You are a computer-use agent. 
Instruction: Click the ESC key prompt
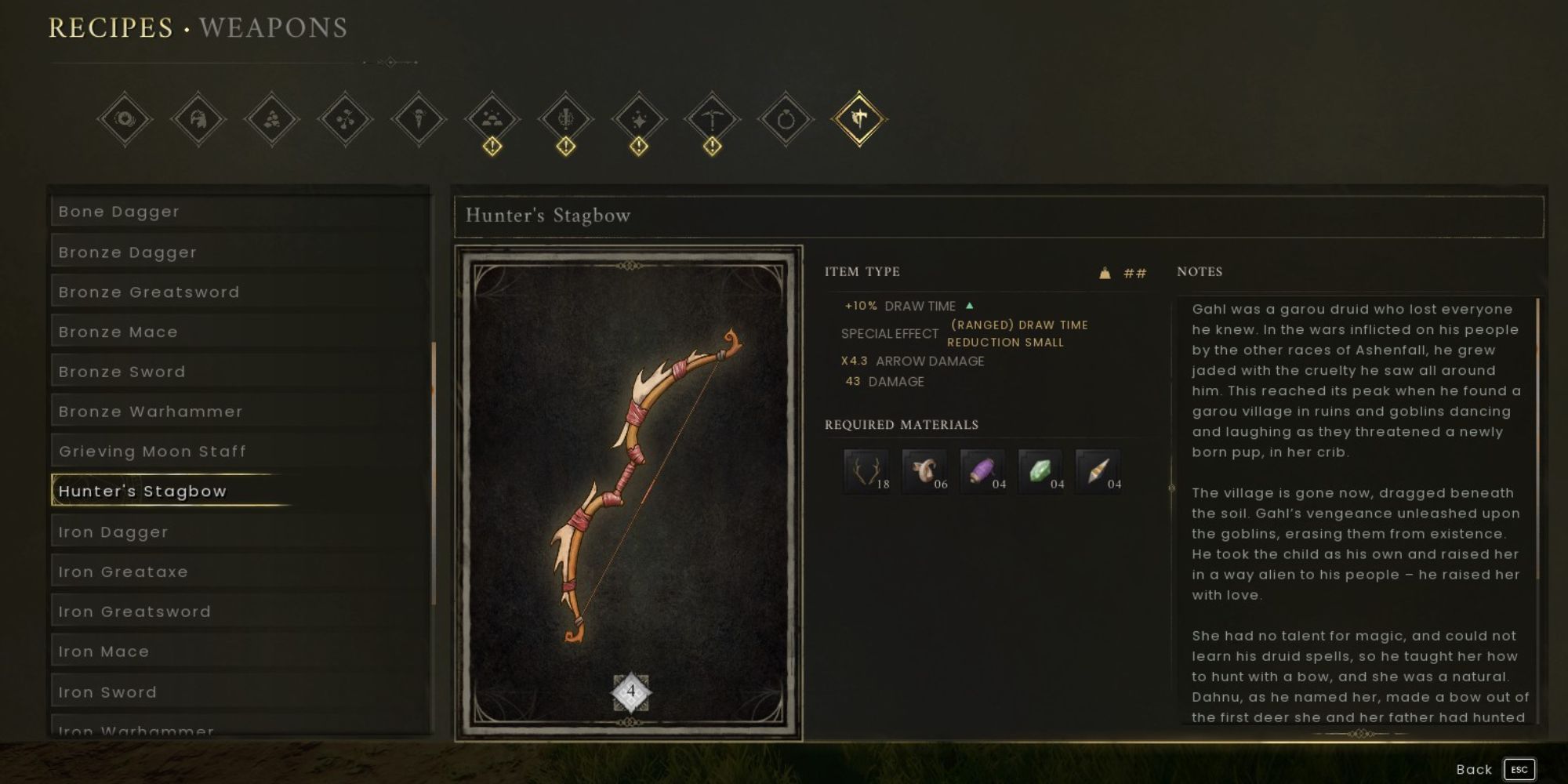click(x=1519, y=770)
